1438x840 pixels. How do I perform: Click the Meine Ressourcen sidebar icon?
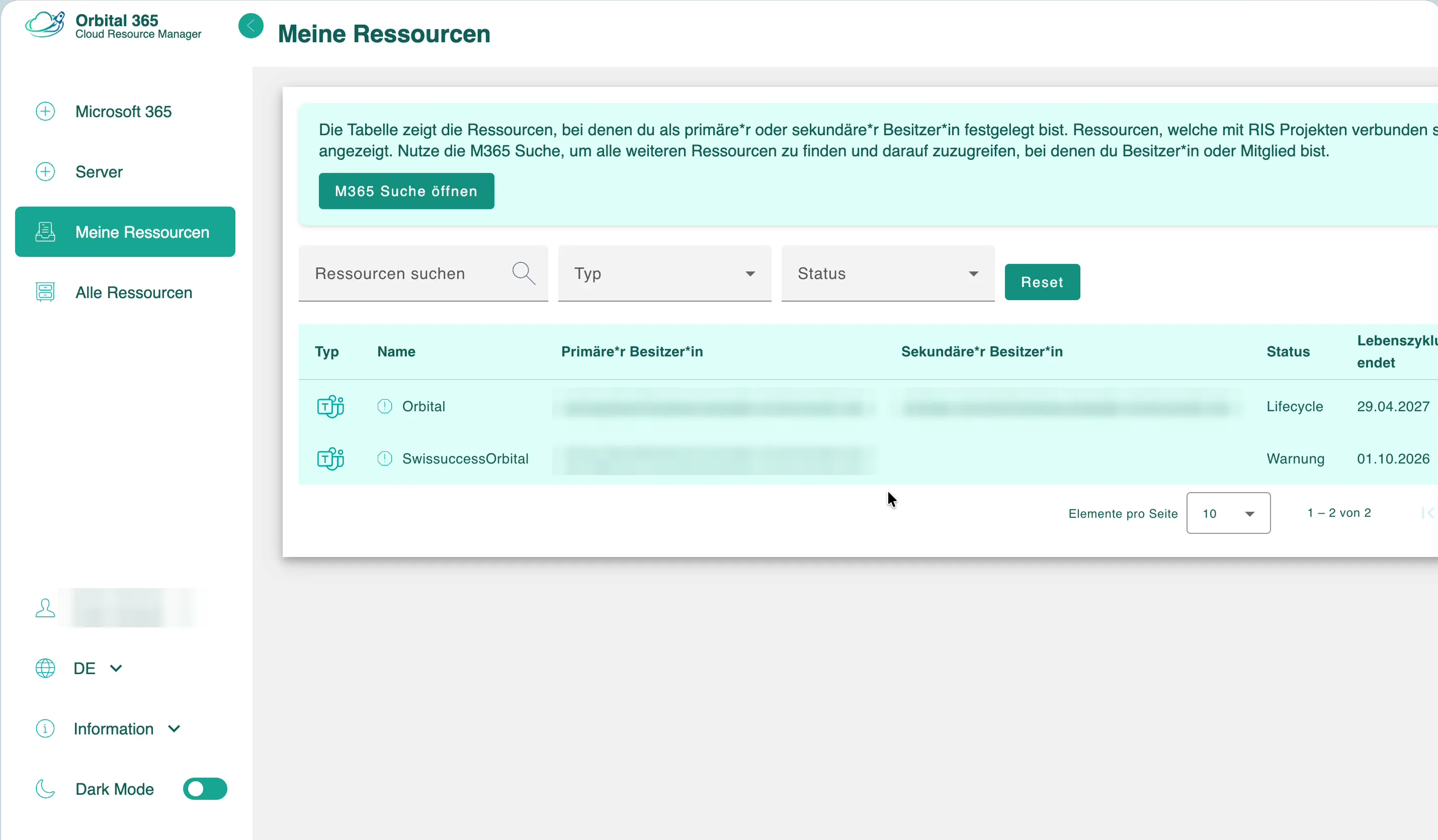point(45,232)
